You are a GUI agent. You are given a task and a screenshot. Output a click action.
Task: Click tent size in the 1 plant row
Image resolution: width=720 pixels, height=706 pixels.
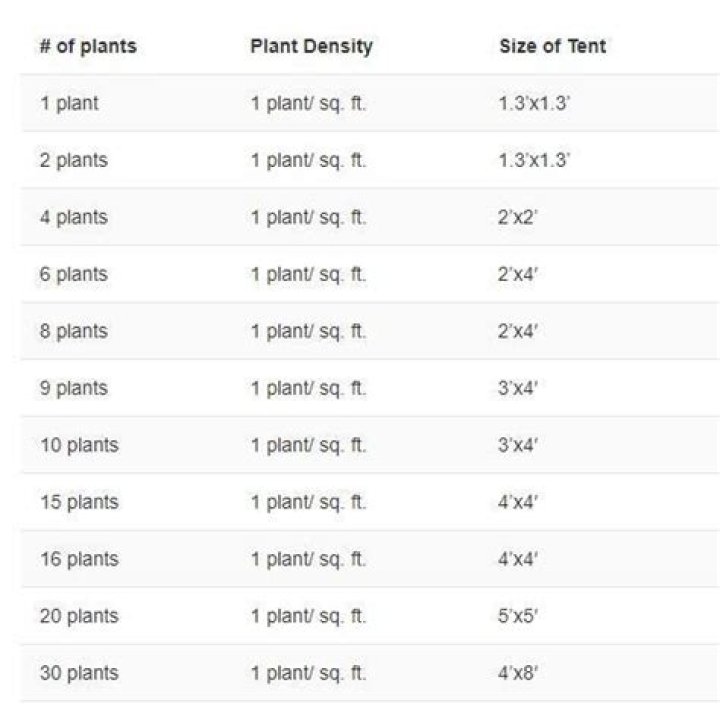[534, 103]
